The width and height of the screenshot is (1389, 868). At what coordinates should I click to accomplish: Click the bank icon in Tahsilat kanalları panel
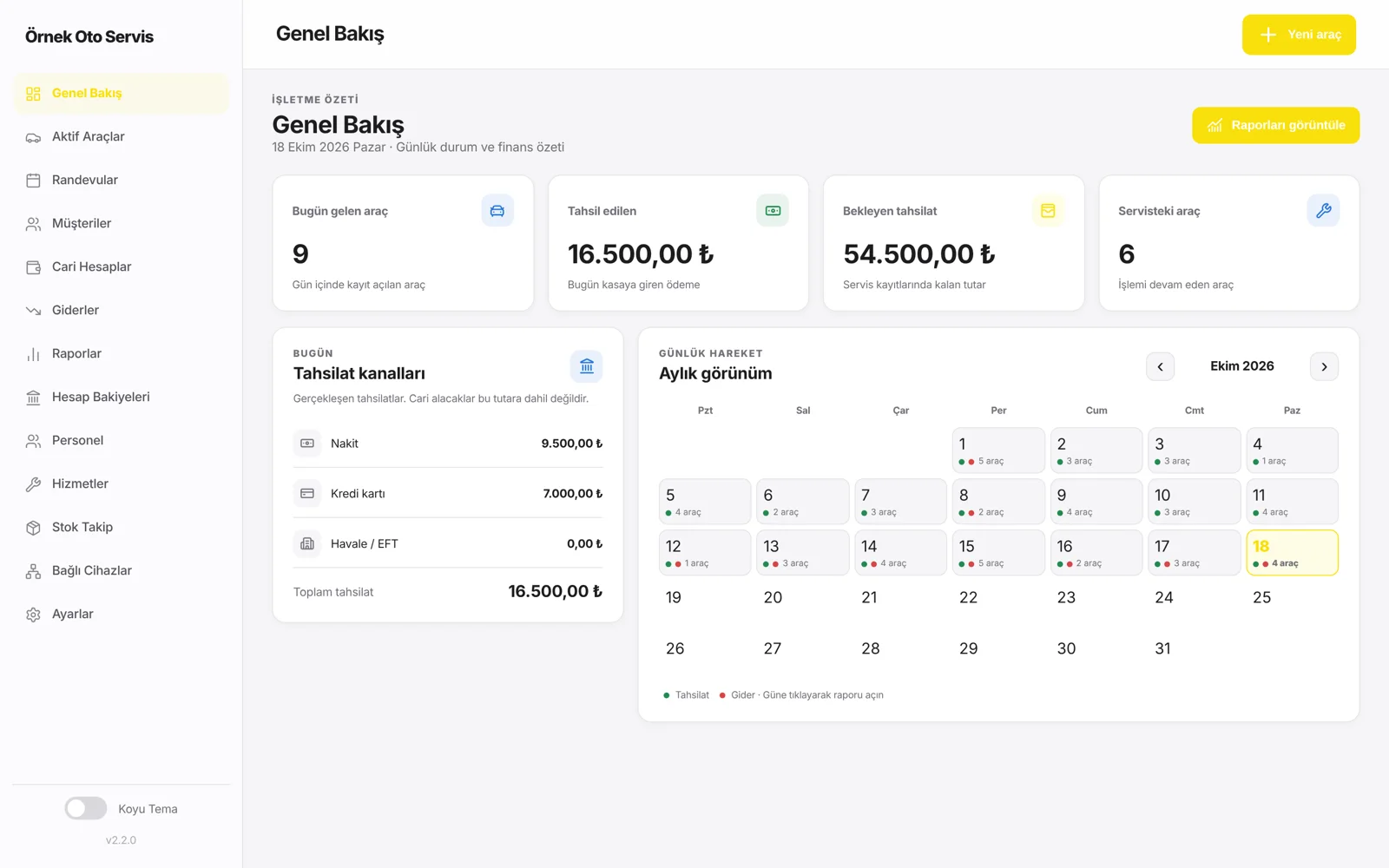click(587, 366)
